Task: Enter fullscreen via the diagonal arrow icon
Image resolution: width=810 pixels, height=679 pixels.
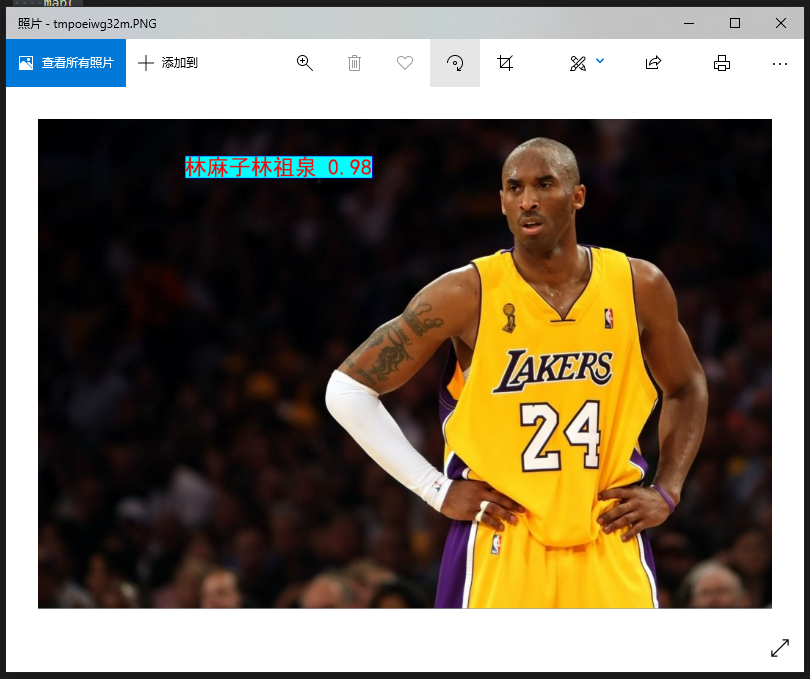Action: [779, 648]
